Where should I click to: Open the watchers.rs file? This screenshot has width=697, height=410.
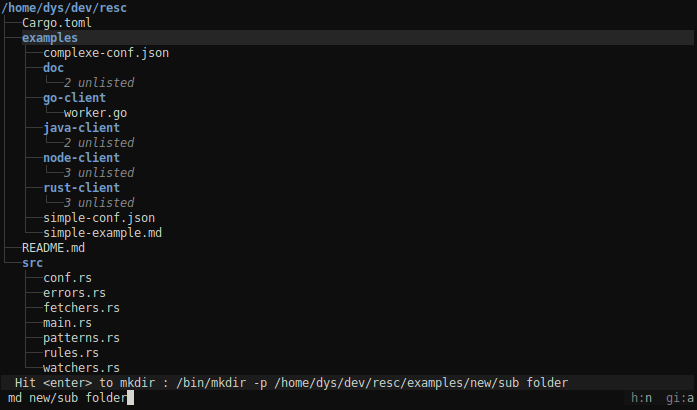[x=81, y=368]
